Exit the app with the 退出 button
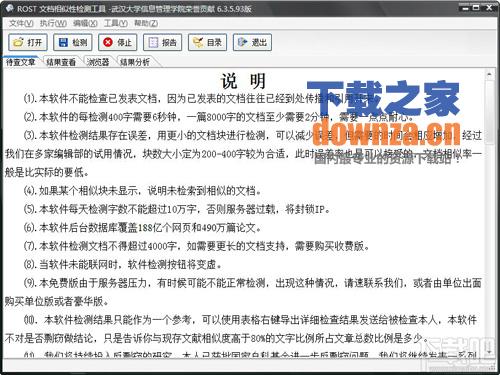The width and height of the screenshot is (500, 375). pos(252,42)
